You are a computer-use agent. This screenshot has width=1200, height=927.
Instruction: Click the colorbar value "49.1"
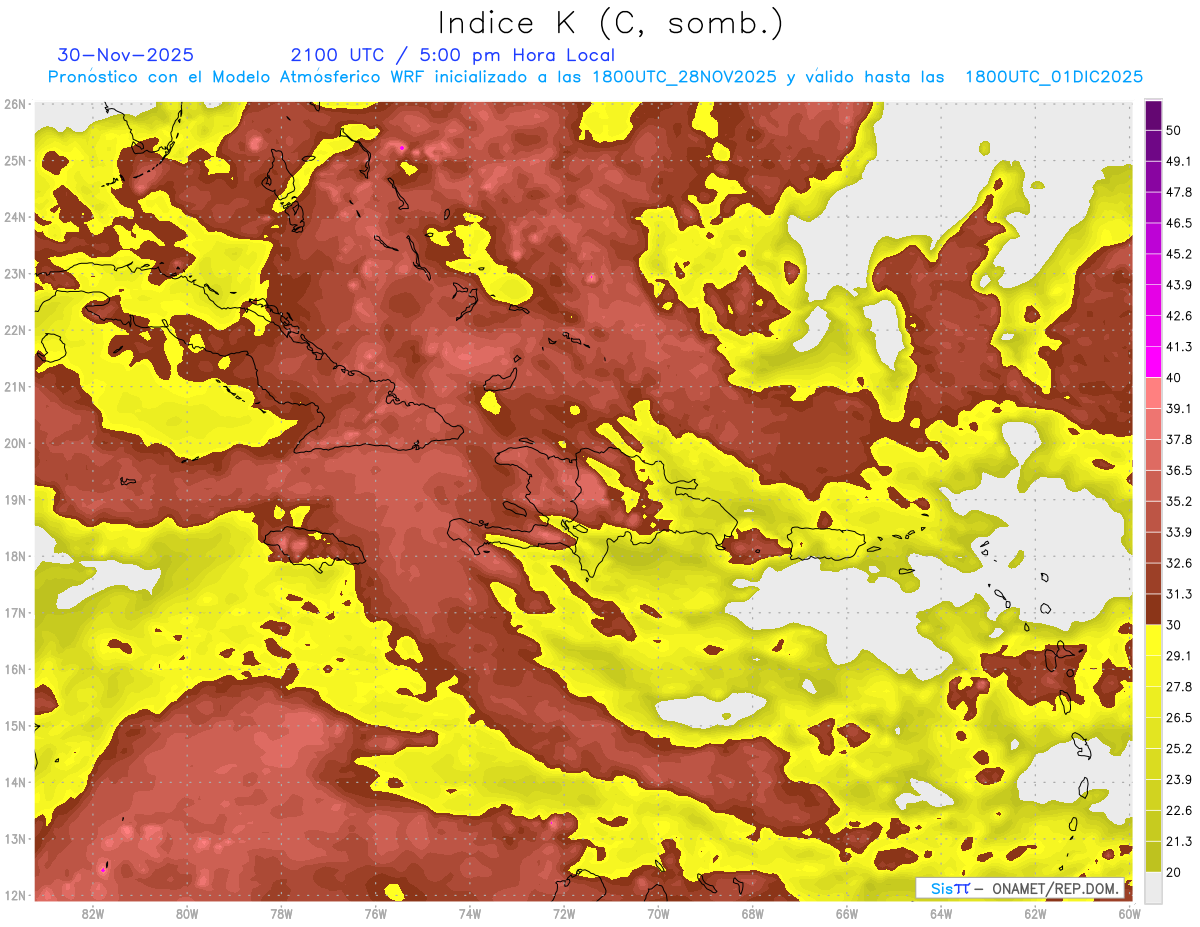[x=1178, y=161]
